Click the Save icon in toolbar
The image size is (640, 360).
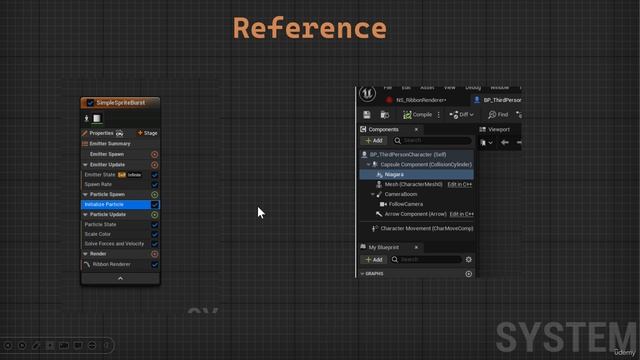[367, 115]
